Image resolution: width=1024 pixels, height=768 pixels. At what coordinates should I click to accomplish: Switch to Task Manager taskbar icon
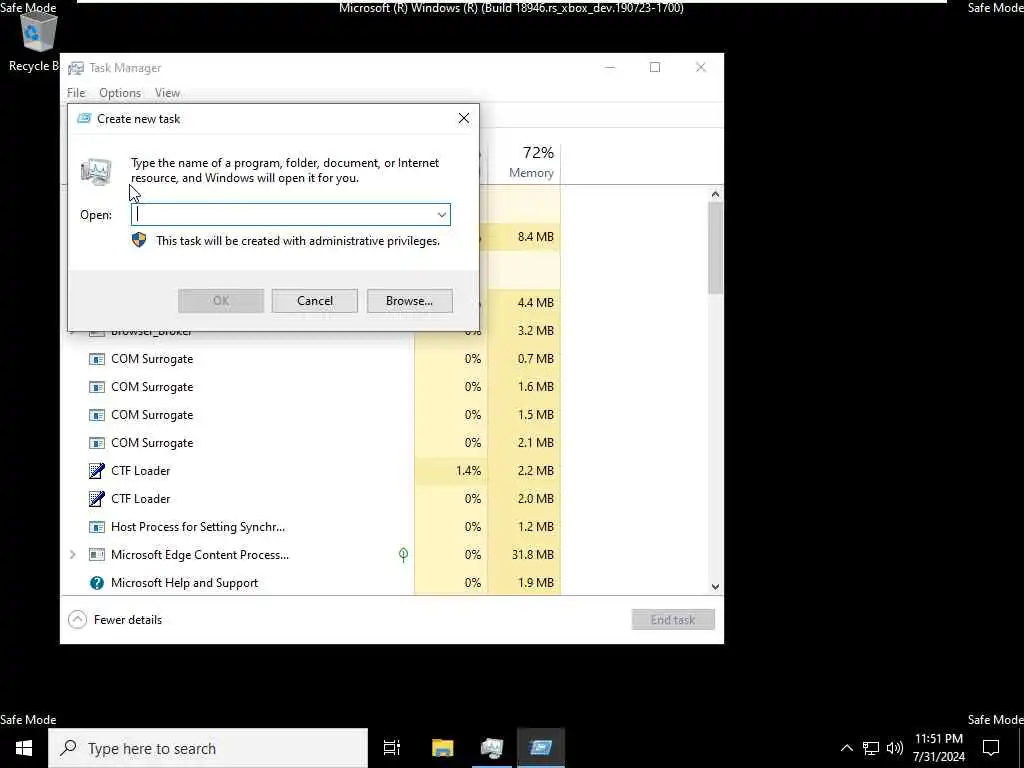pos(492,748)
